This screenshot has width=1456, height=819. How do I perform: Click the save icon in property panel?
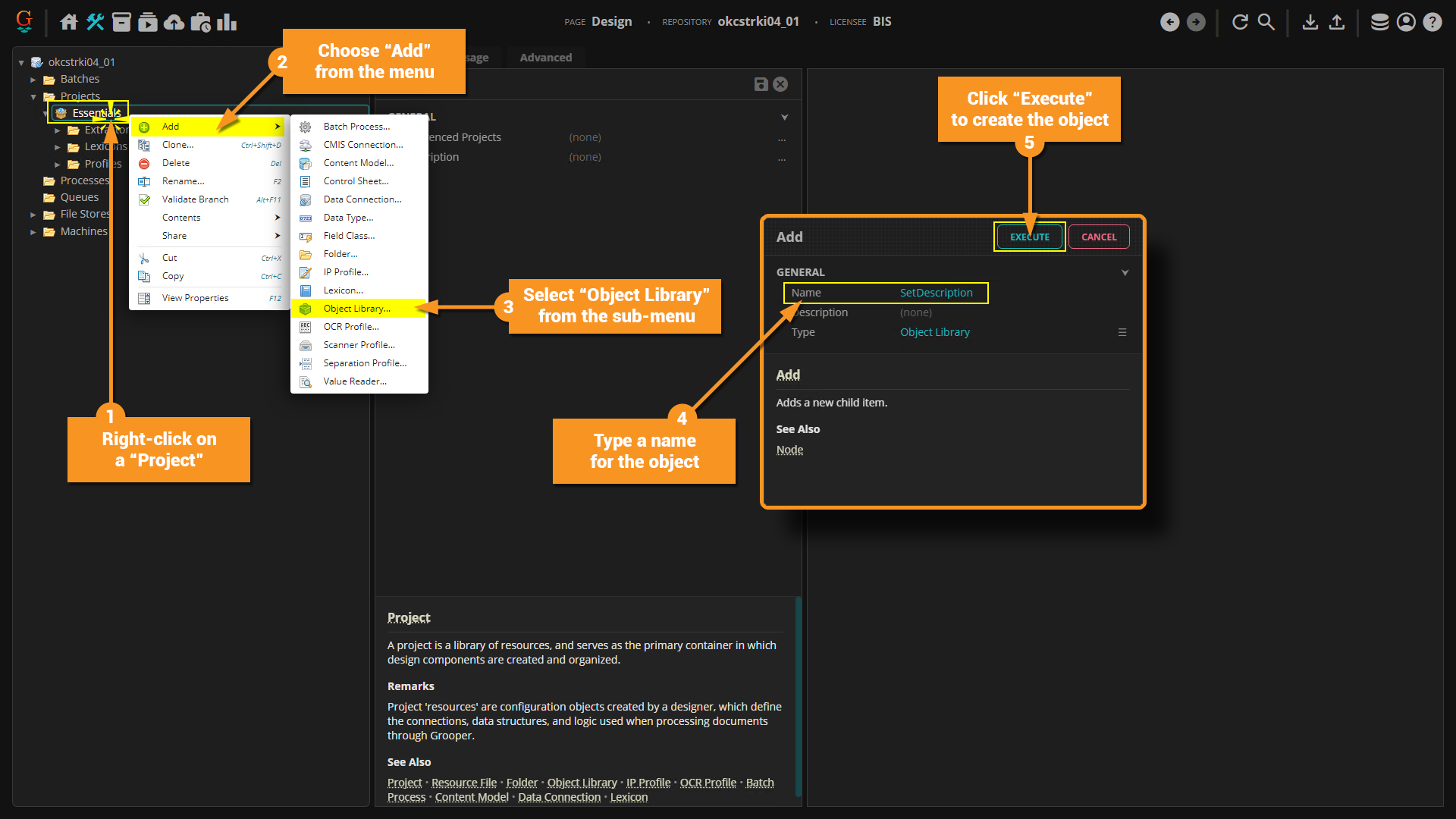[x=761, y=84]
